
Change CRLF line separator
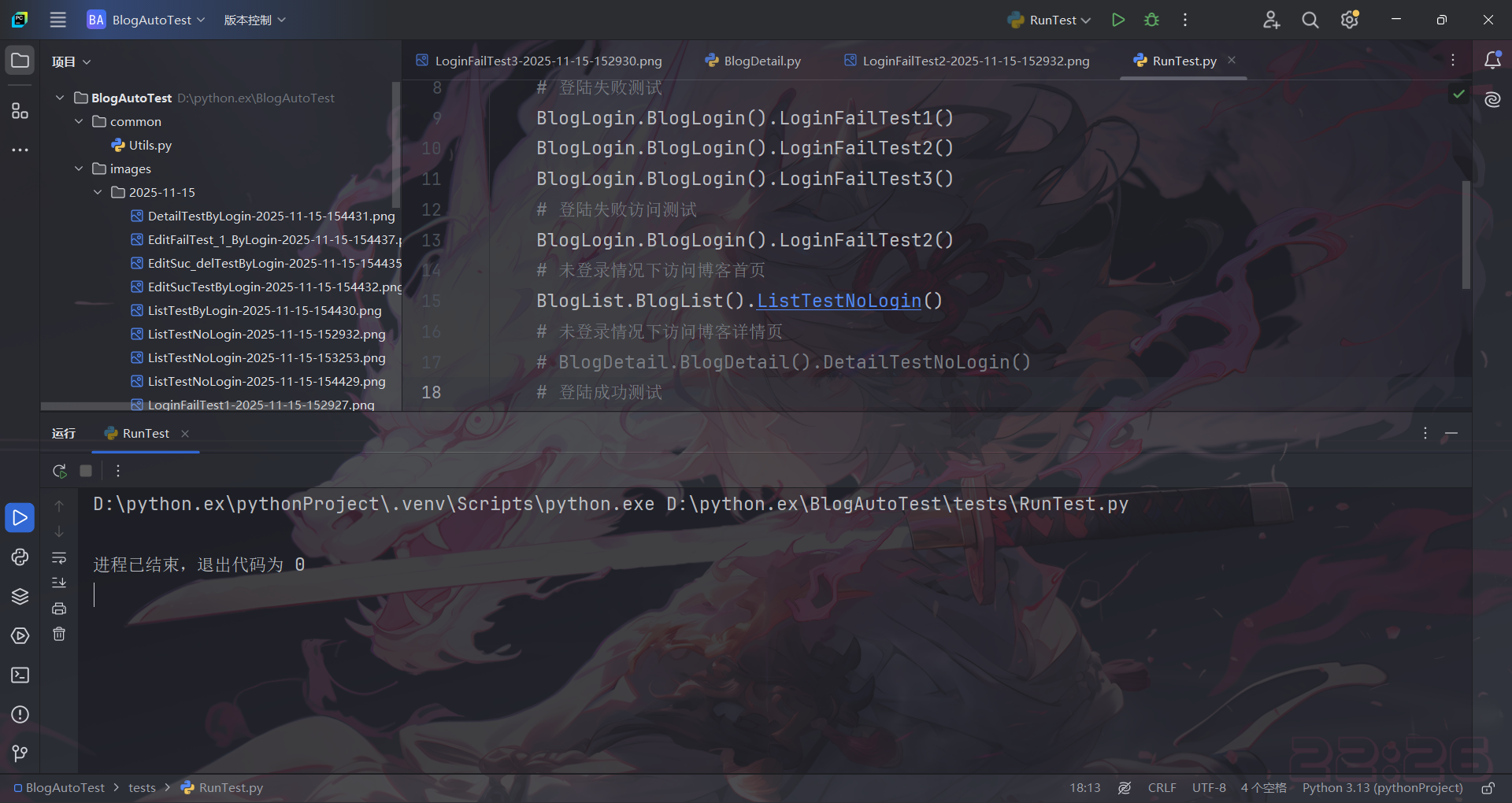click(1162, 788)
